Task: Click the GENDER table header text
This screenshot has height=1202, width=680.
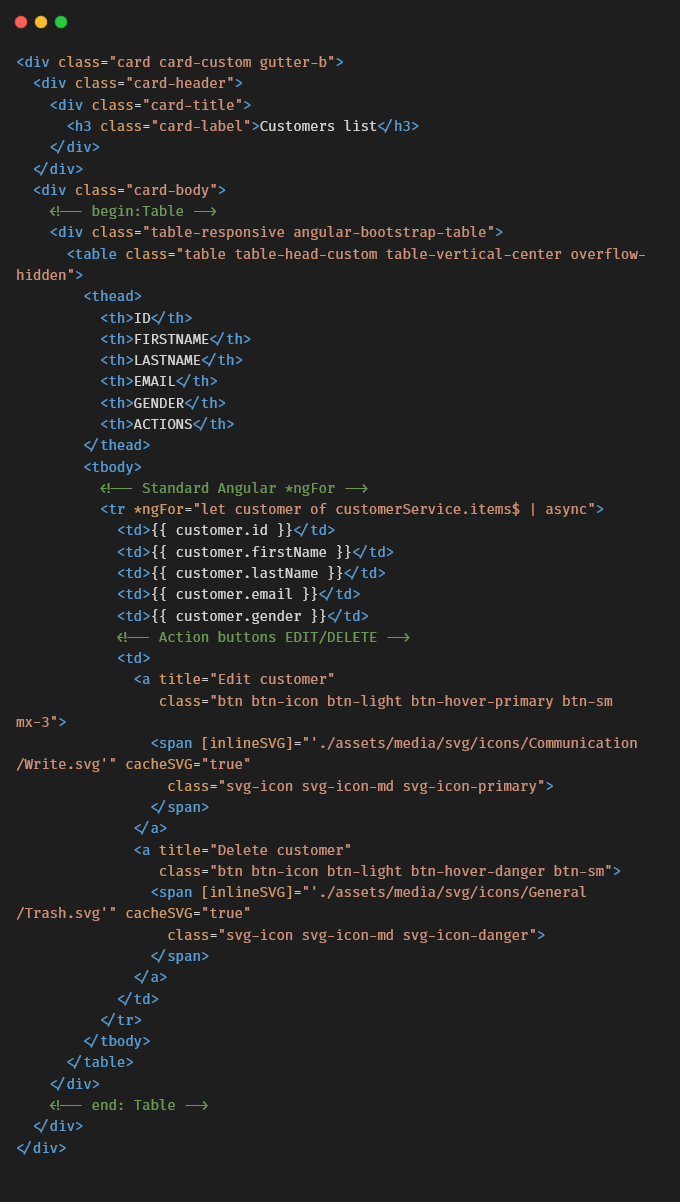Action: pos(159,403)
